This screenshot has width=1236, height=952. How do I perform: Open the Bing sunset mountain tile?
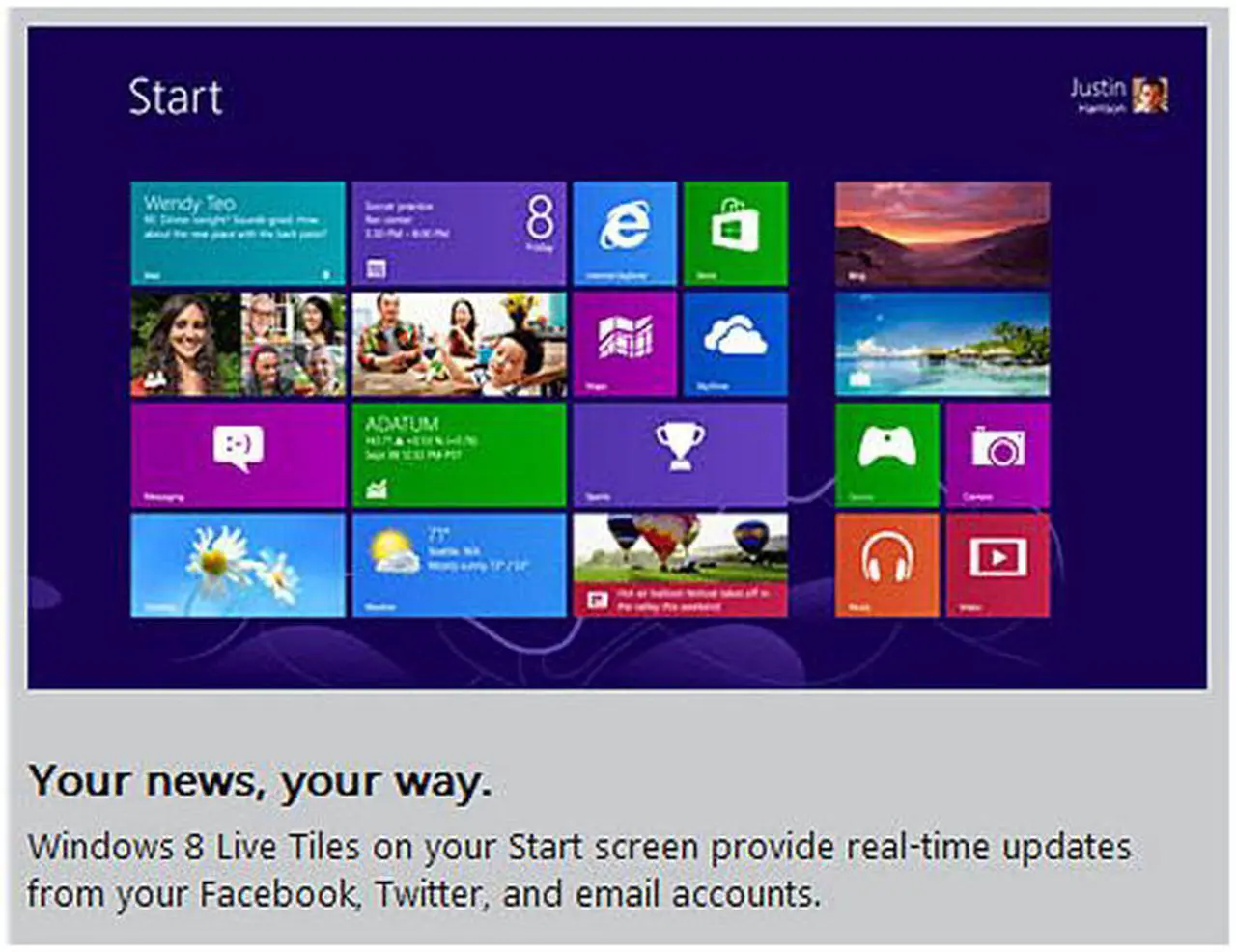[941, 234]
